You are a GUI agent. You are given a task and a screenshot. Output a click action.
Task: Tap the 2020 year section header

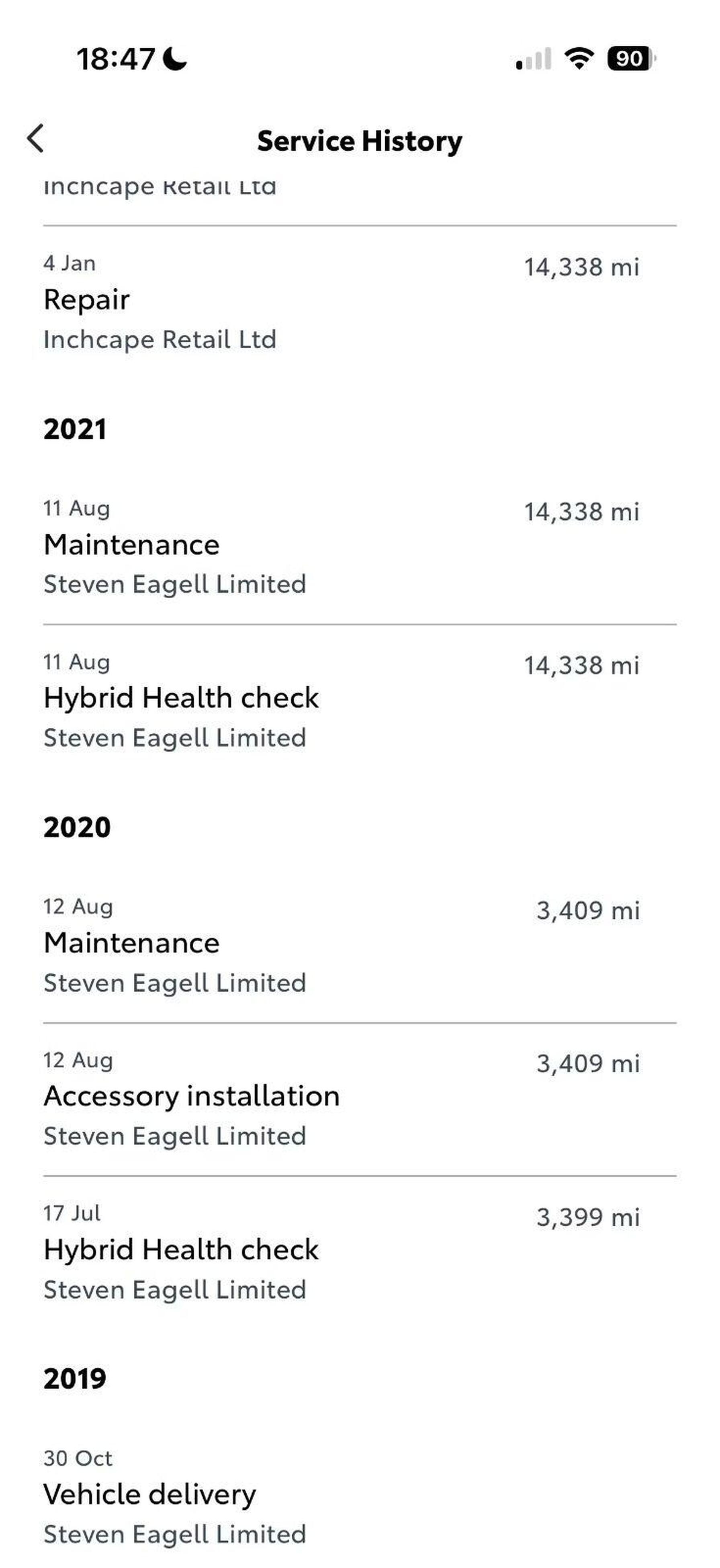tap(77, 827)
